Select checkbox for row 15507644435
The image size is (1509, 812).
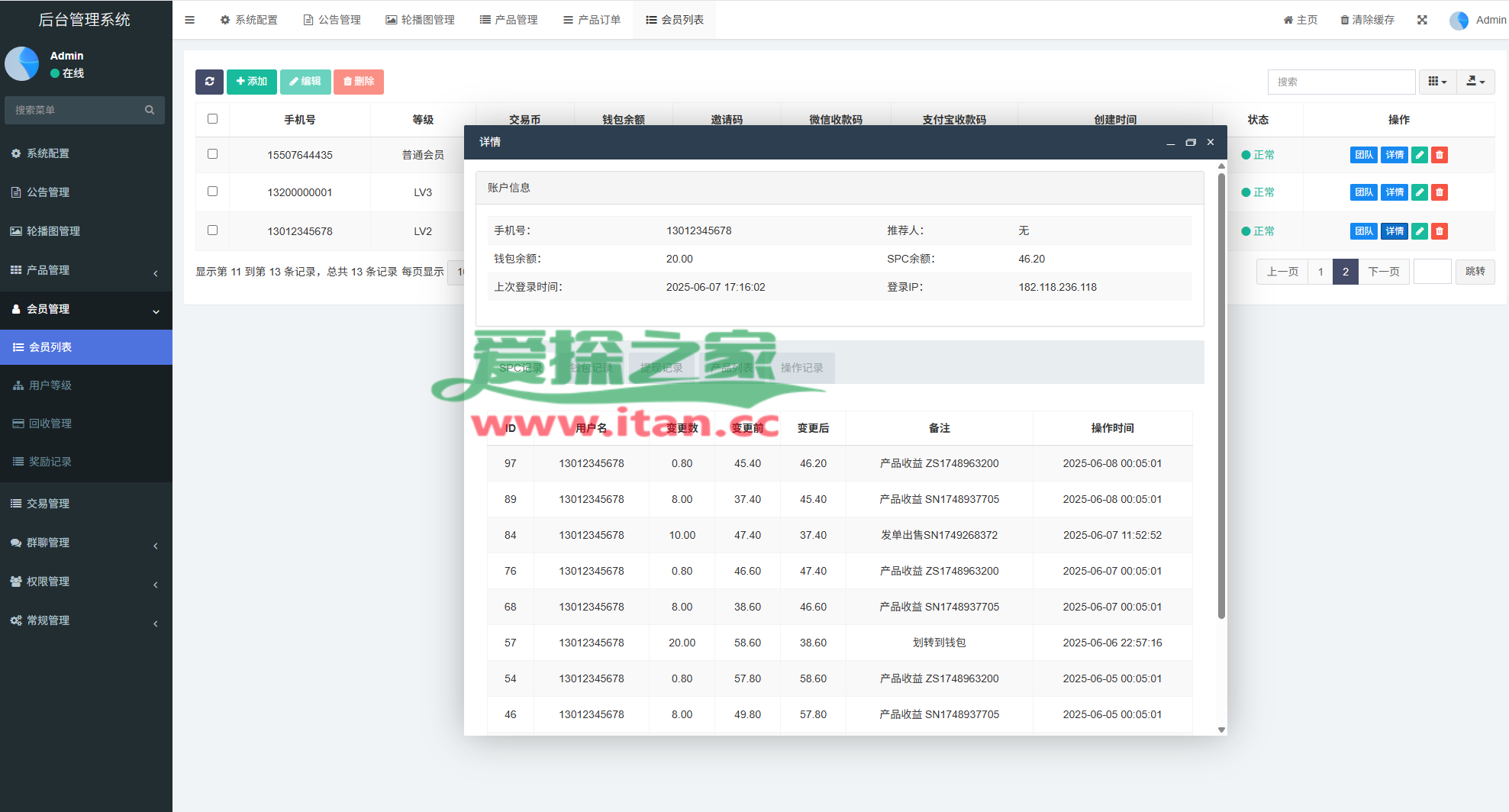(x=212, y=154)
